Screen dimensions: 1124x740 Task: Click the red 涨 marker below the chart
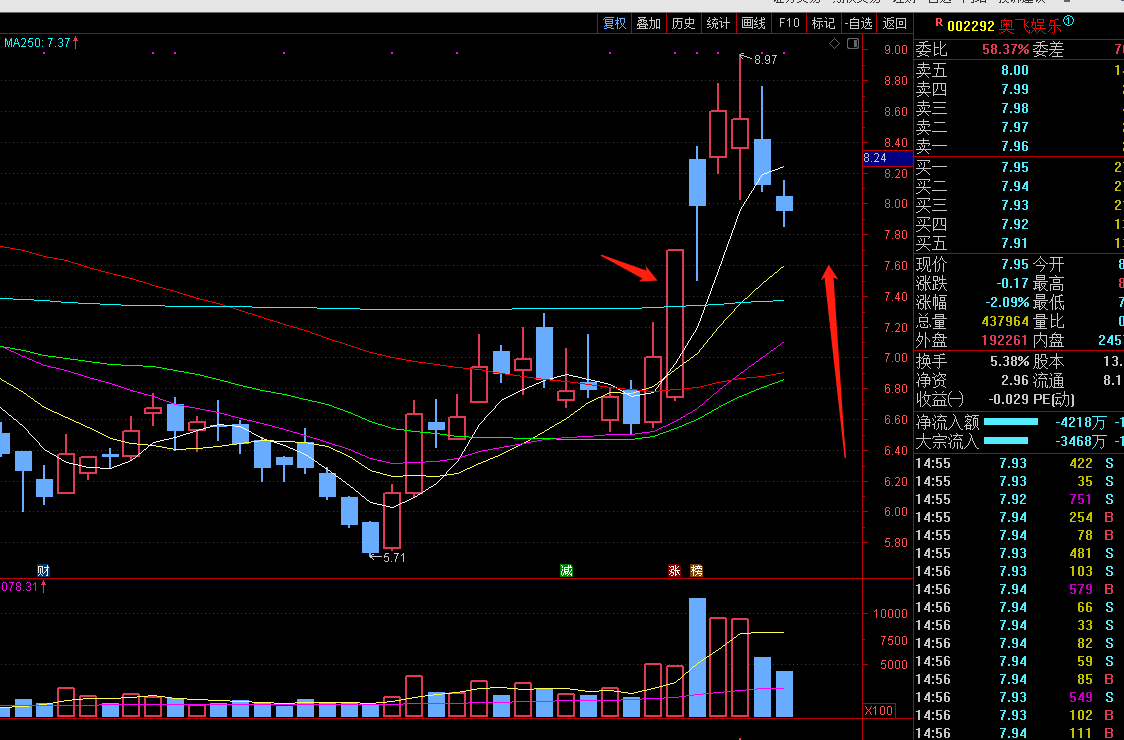[675, 570]
